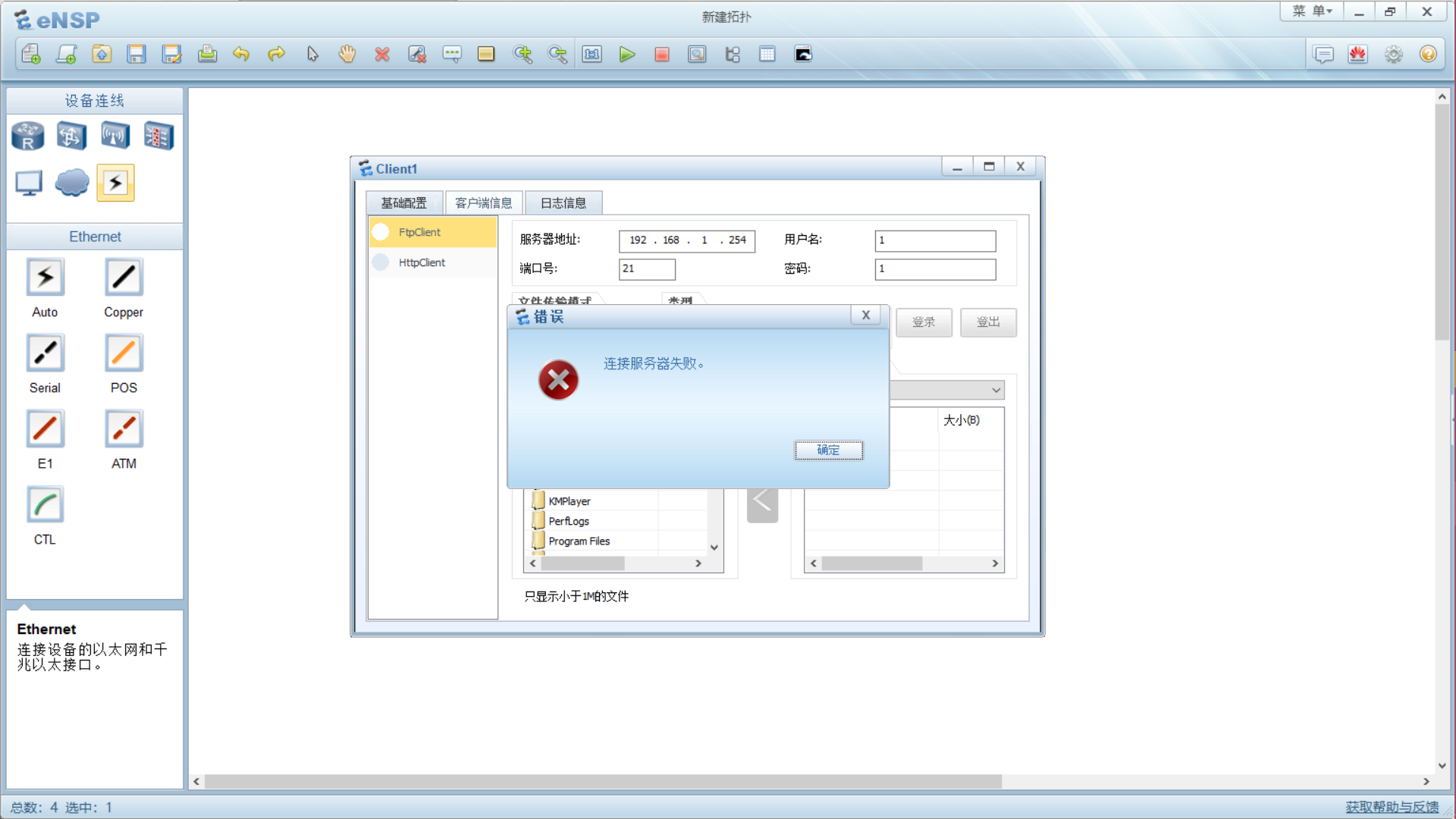Click the red delete icon in toolbar
1456x819 pixels.
pos(382,54)
